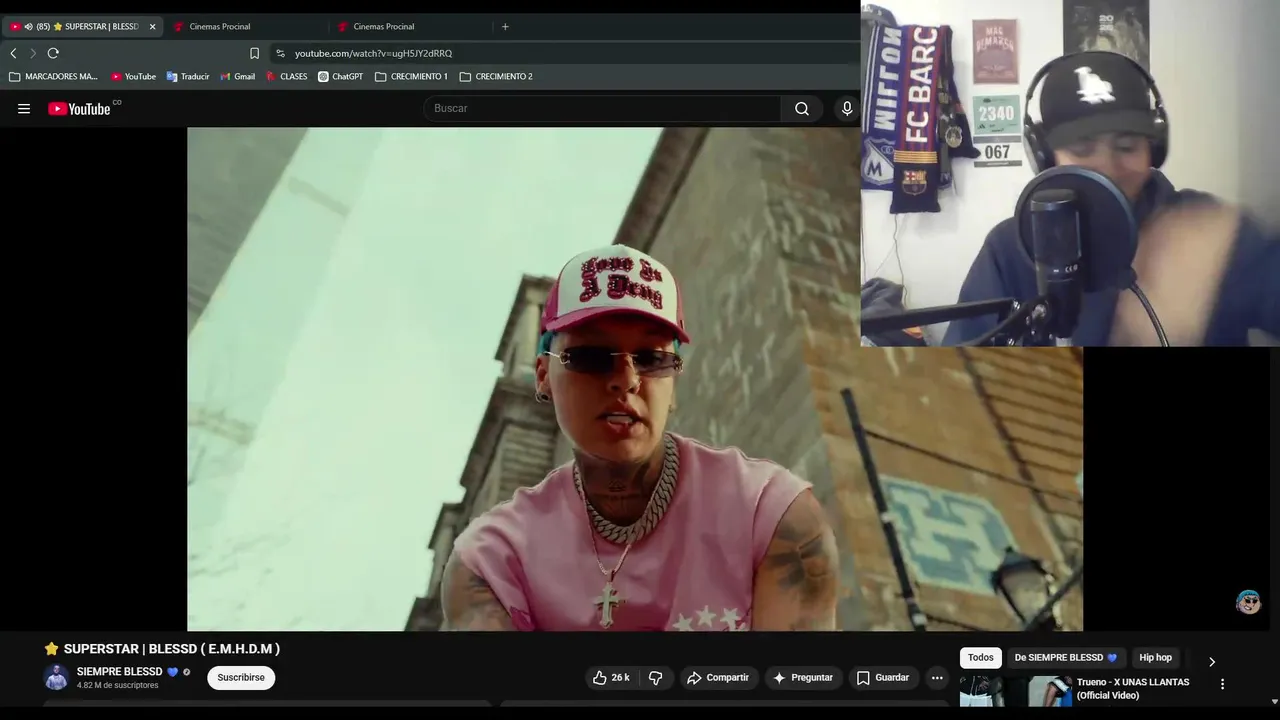This screenshot has height=720, width=1280.
Task: Open site info icon left of URL
Action: tap(280, 53)
